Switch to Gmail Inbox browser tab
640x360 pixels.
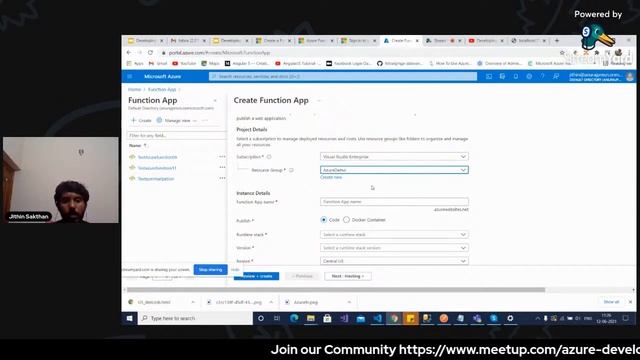tap(189, 41)
